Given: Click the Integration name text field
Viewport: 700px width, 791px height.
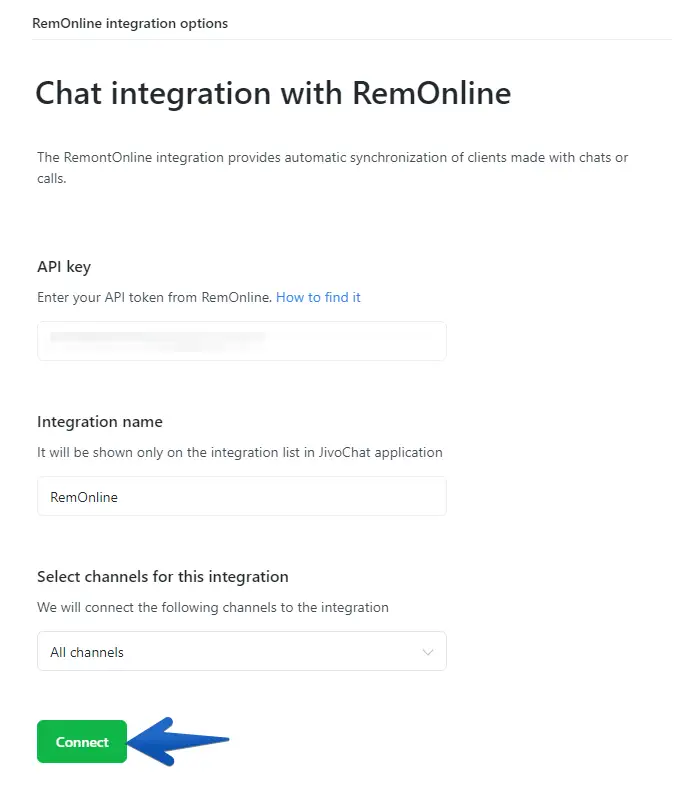Looking at the screenshot, I should point(241,496).
